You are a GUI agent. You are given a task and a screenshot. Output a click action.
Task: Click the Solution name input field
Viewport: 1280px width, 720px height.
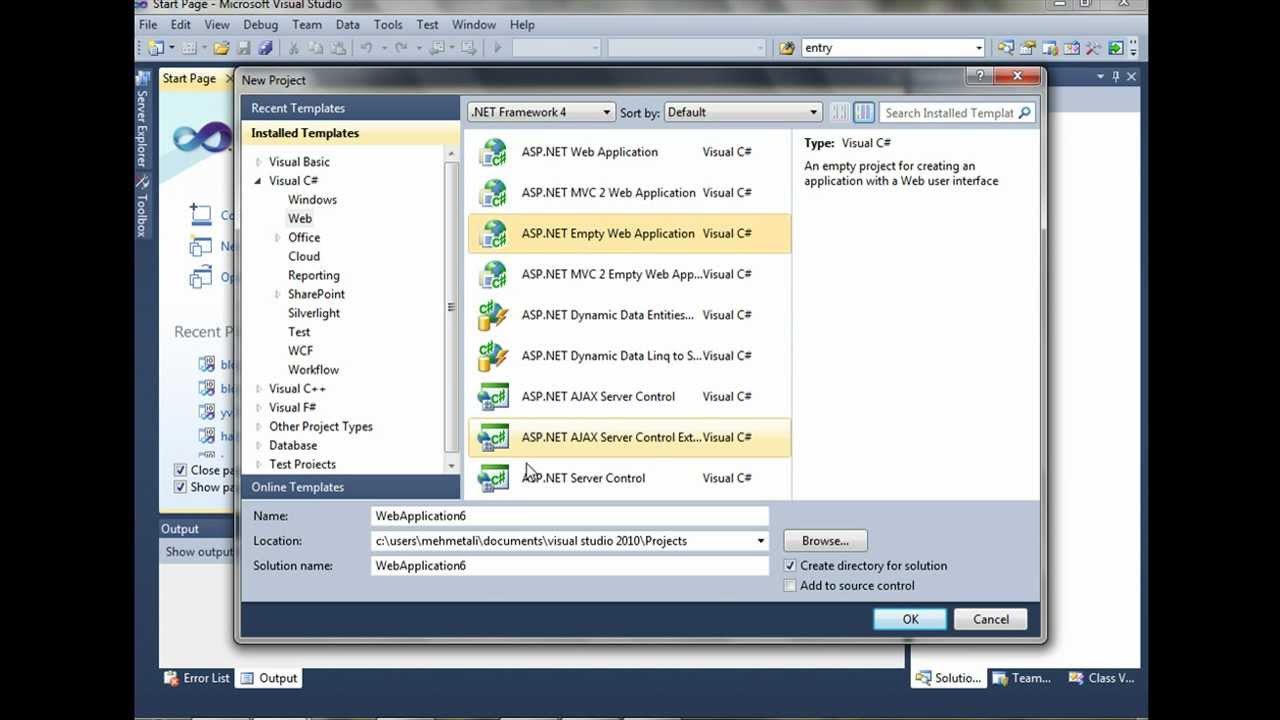570,566
